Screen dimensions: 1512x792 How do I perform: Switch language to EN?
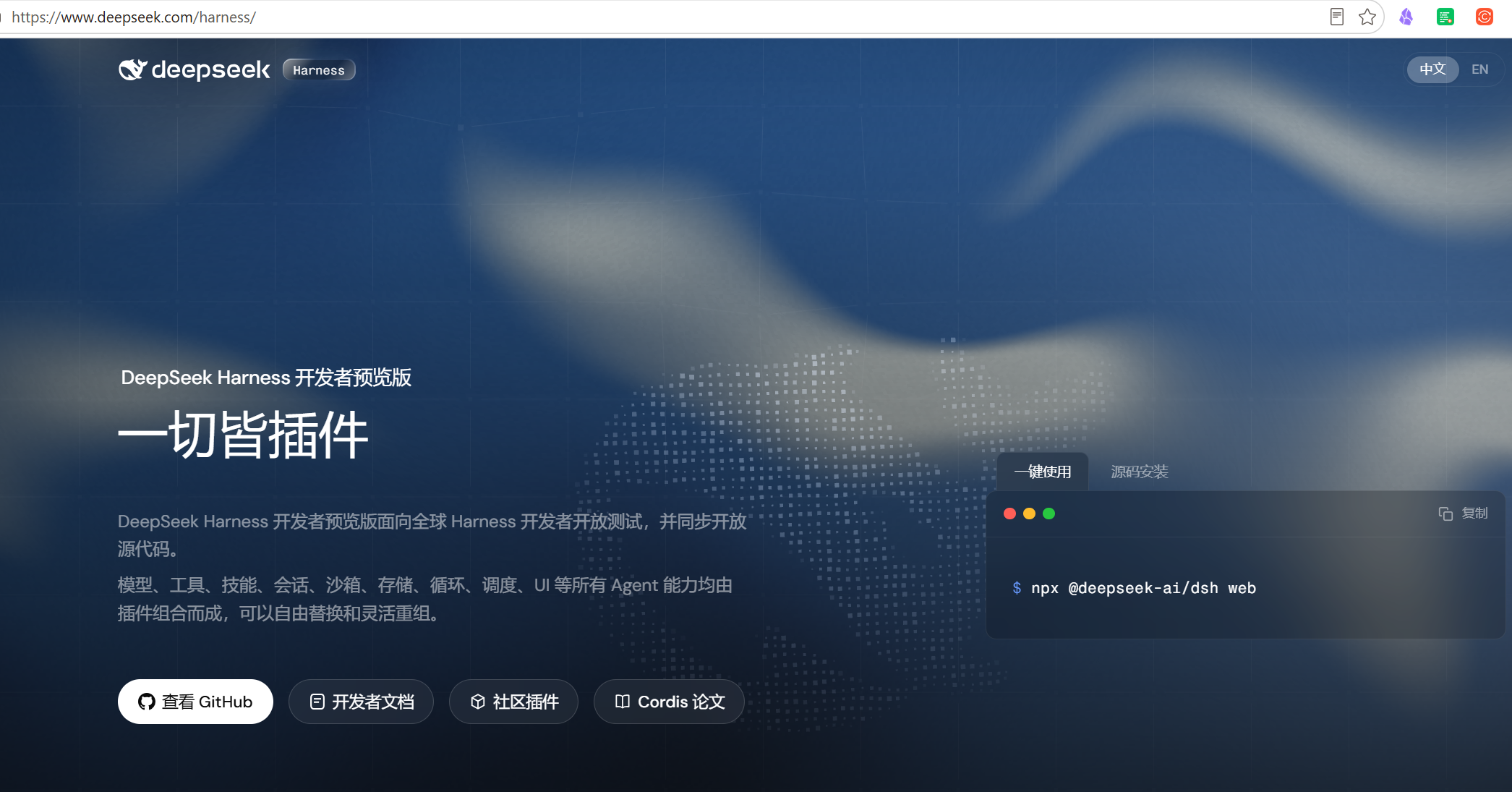click(x=1480, y=69)
